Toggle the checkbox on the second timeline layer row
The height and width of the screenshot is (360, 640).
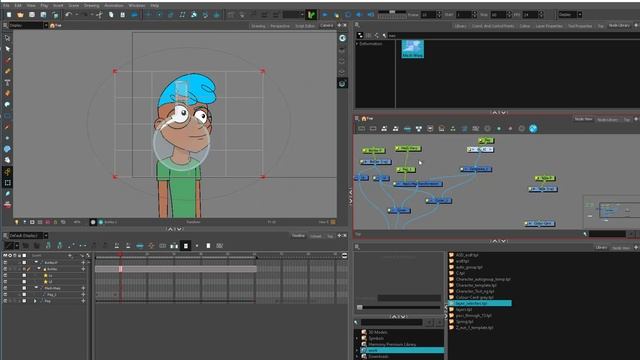click(x=24, y=269)
